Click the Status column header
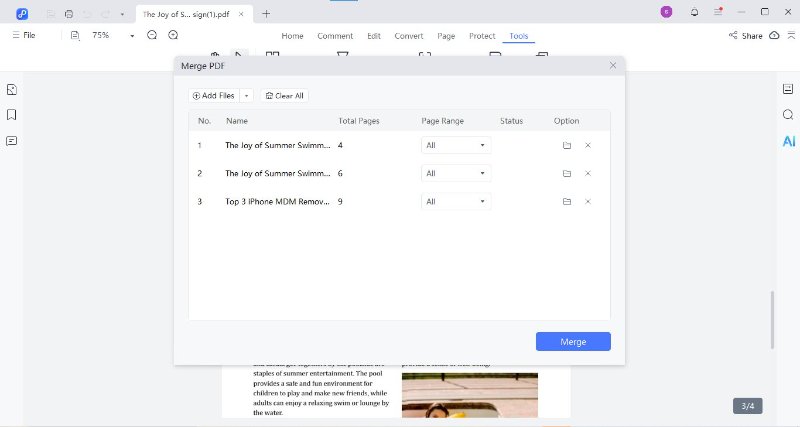 pos(511,121)
